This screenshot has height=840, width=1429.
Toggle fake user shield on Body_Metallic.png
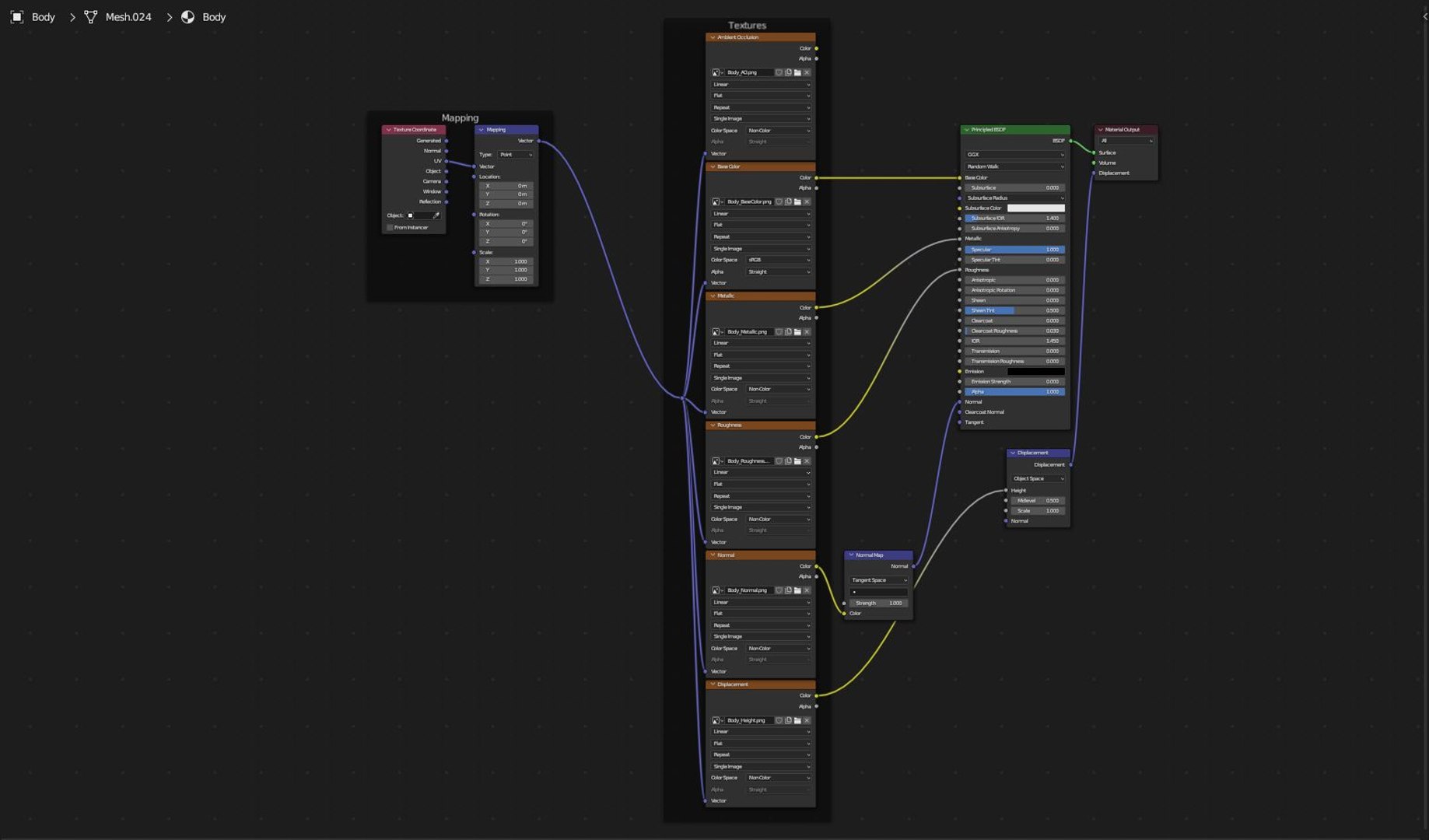[779, 331]
